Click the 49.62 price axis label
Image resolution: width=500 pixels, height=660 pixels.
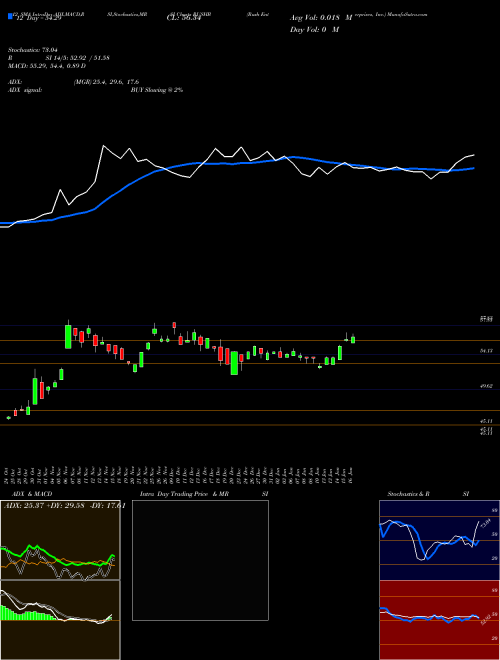486,386
